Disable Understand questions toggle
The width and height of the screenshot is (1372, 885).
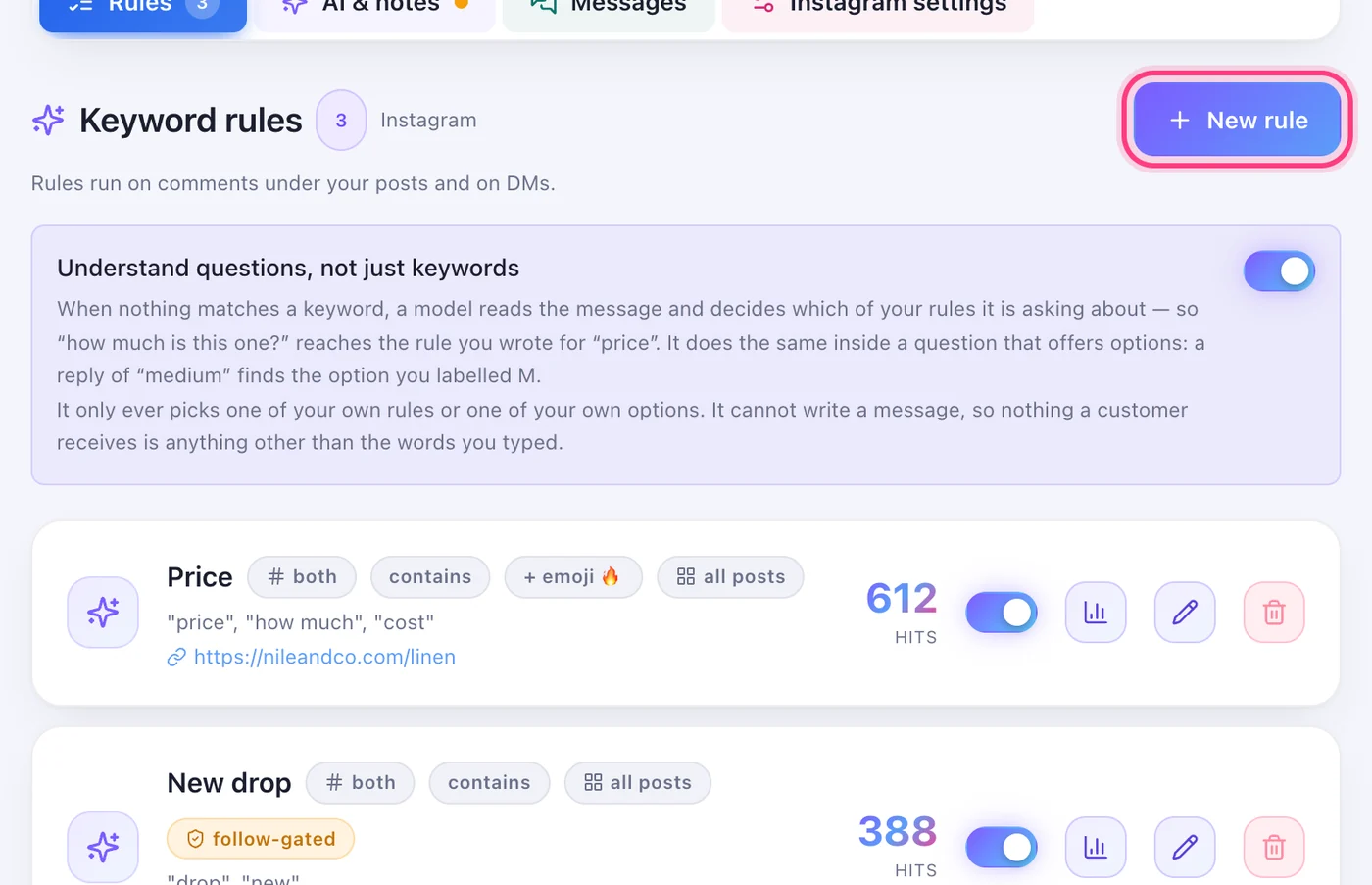coord(1279,271)
